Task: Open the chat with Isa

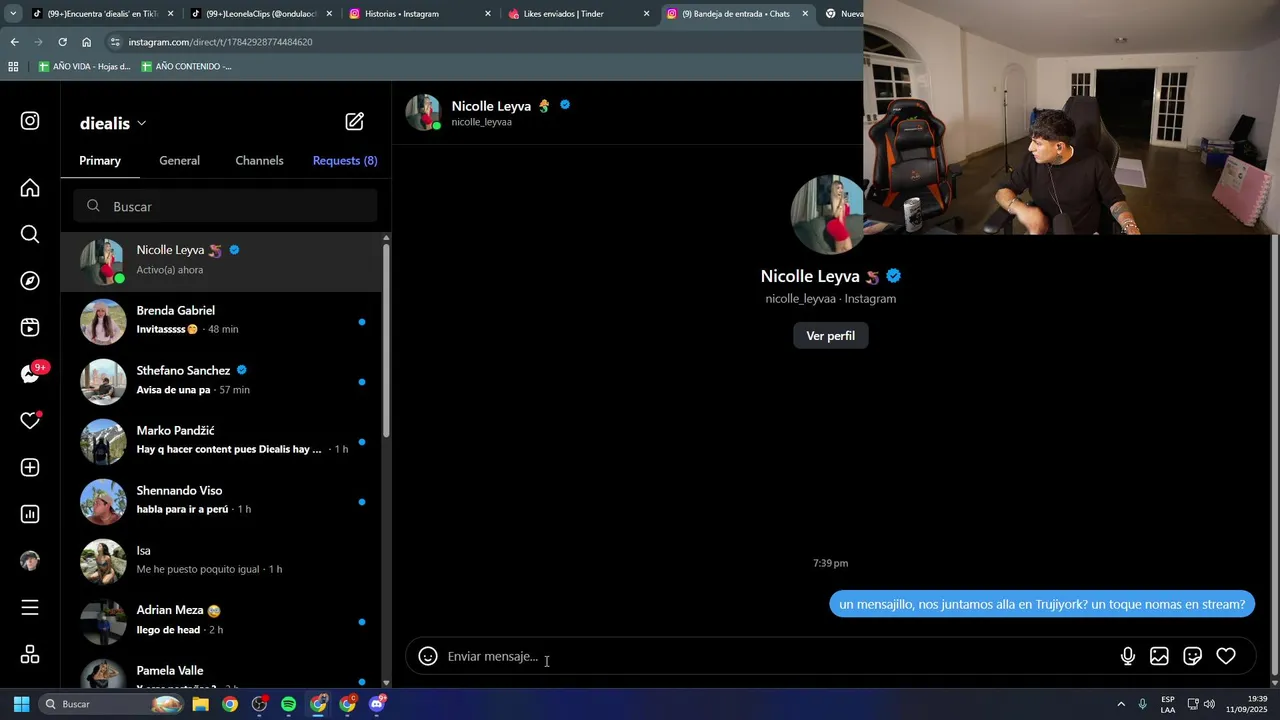Action: click(221, 561)
